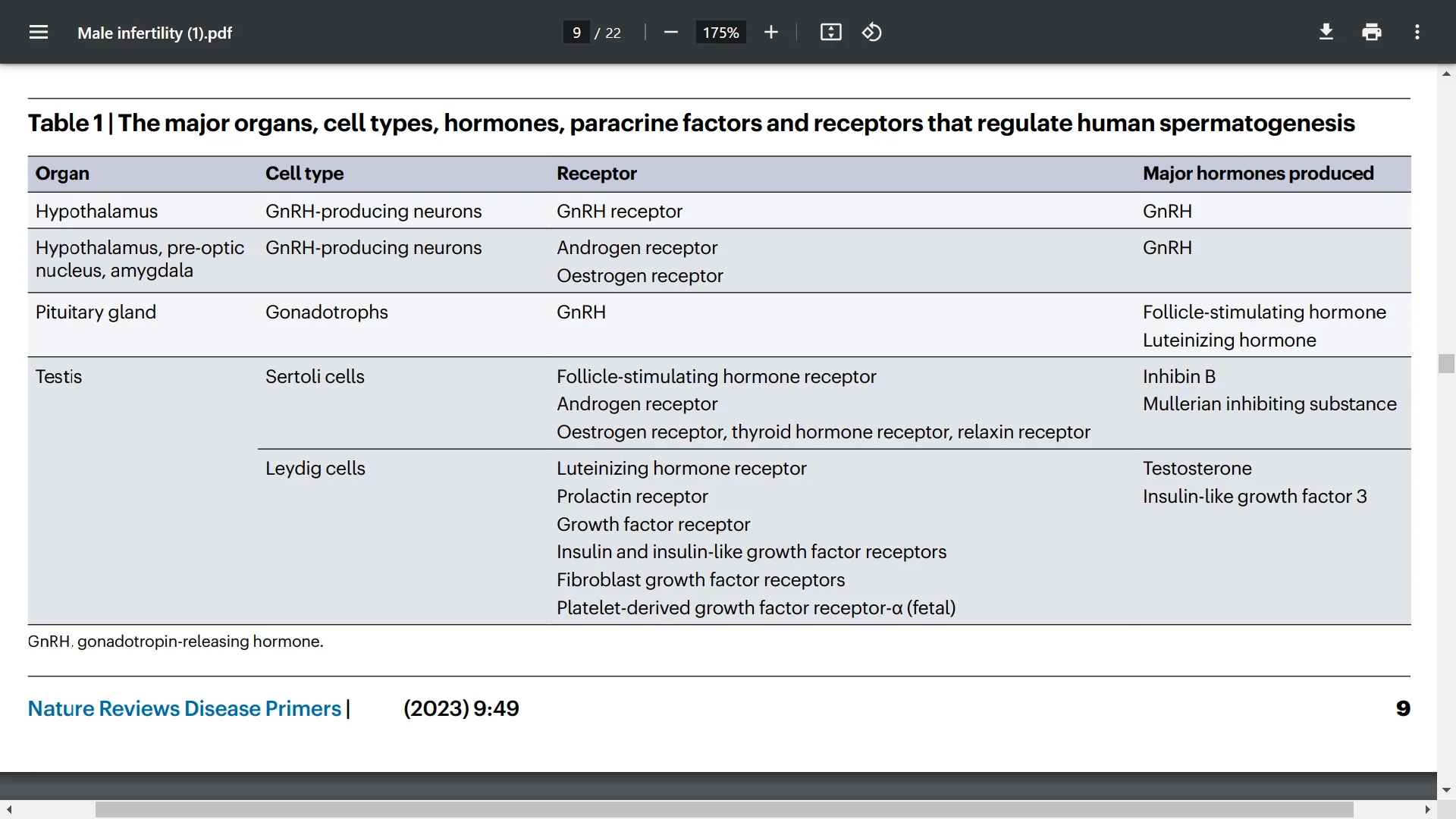
Task: Click Platelet-derived growth factor receptor-α text
Action: (756, 608)
